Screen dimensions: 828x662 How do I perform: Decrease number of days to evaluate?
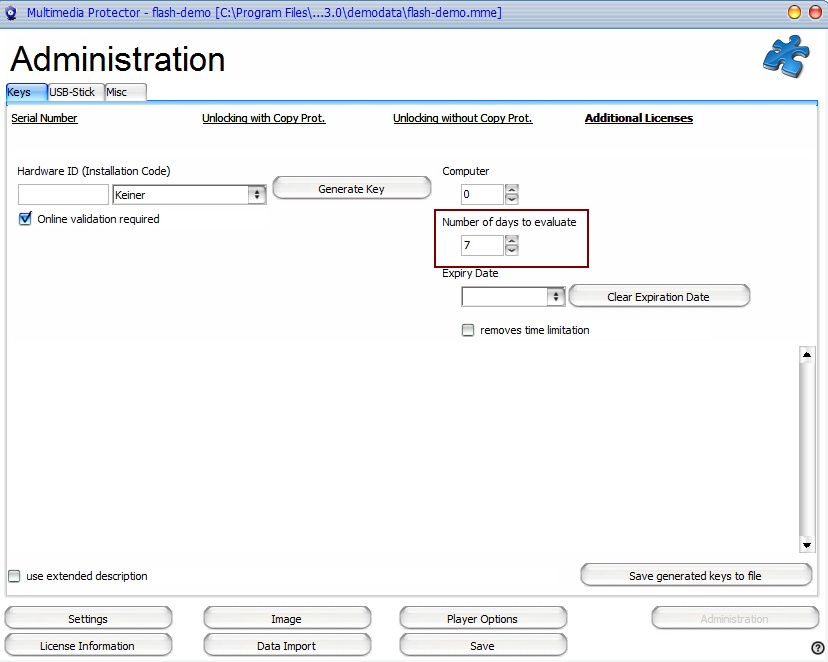pyautogui.click(x=511, y=251)
